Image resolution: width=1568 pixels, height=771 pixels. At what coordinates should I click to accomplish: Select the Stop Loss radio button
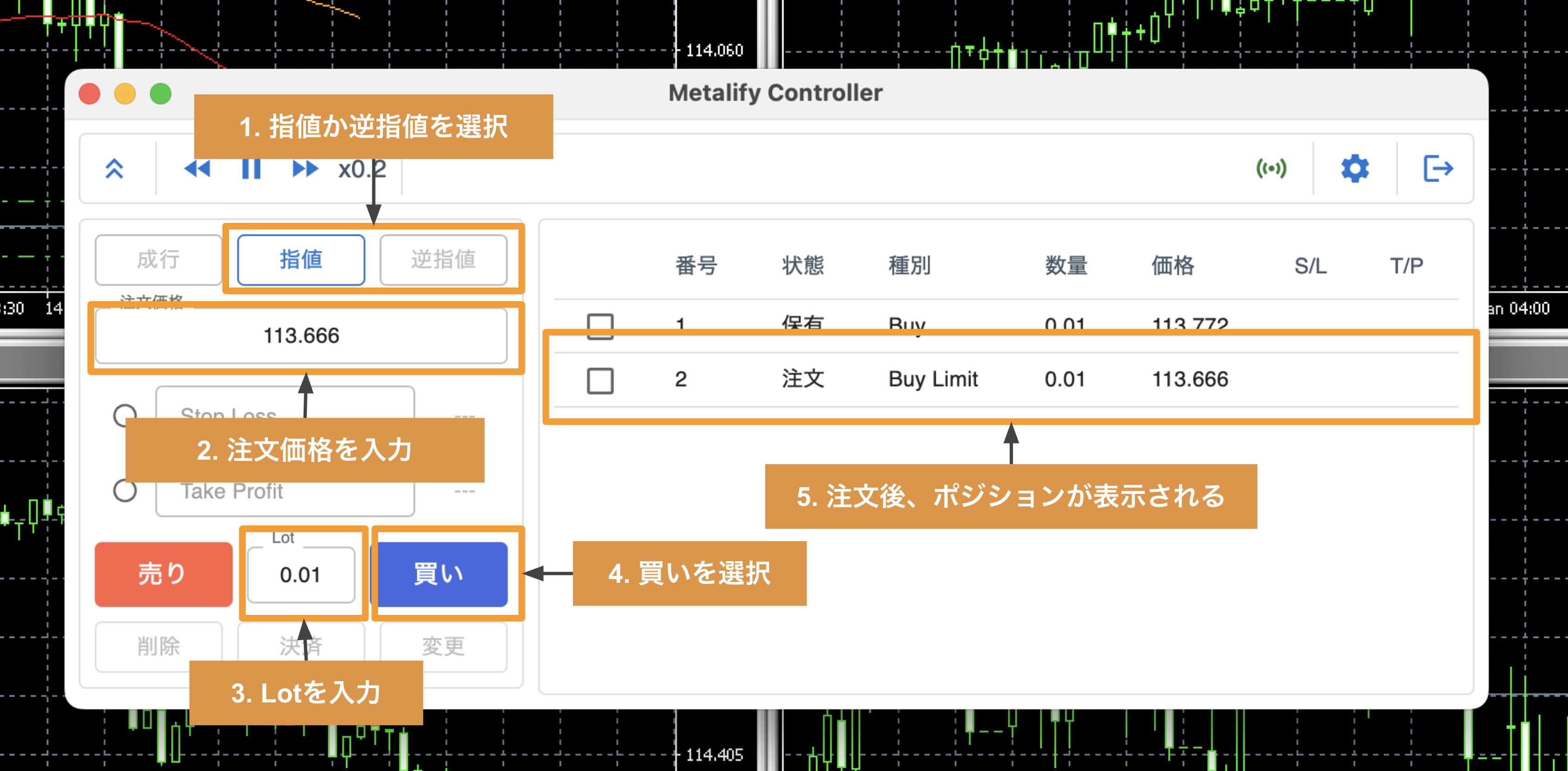[x=125, y=416]
